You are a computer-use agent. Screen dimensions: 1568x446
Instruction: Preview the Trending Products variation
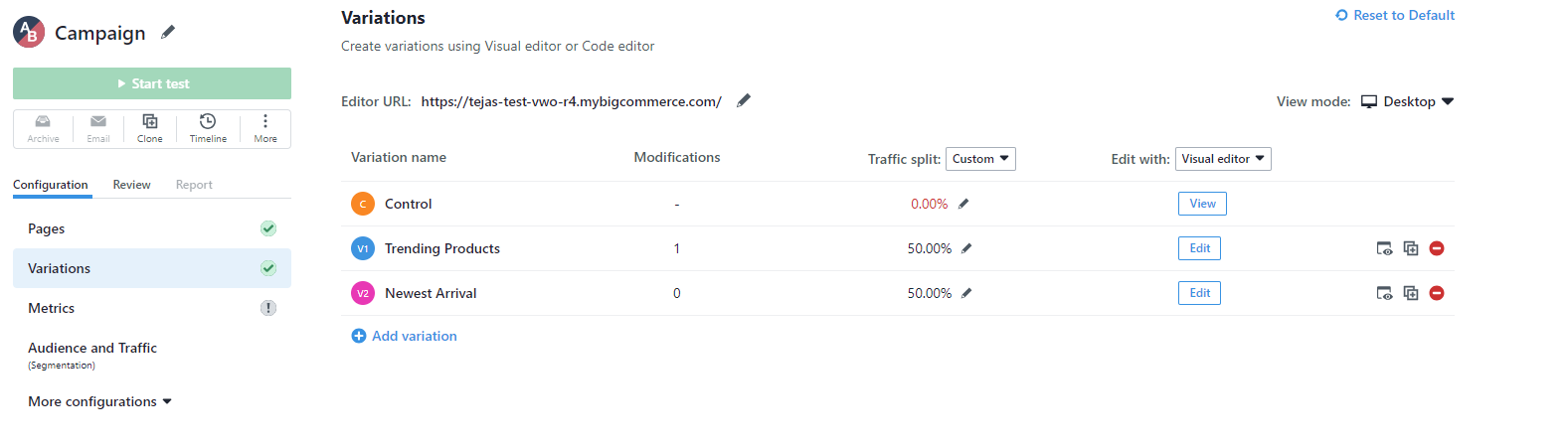(x=1384, y=248)
